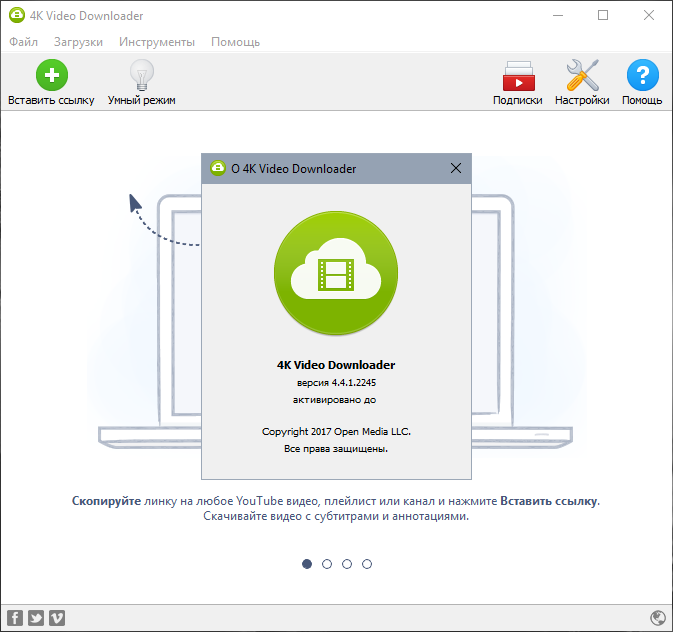Open the Facebook icon in the status bar
This screenshot has height=632, width=673.
[15, 618]
